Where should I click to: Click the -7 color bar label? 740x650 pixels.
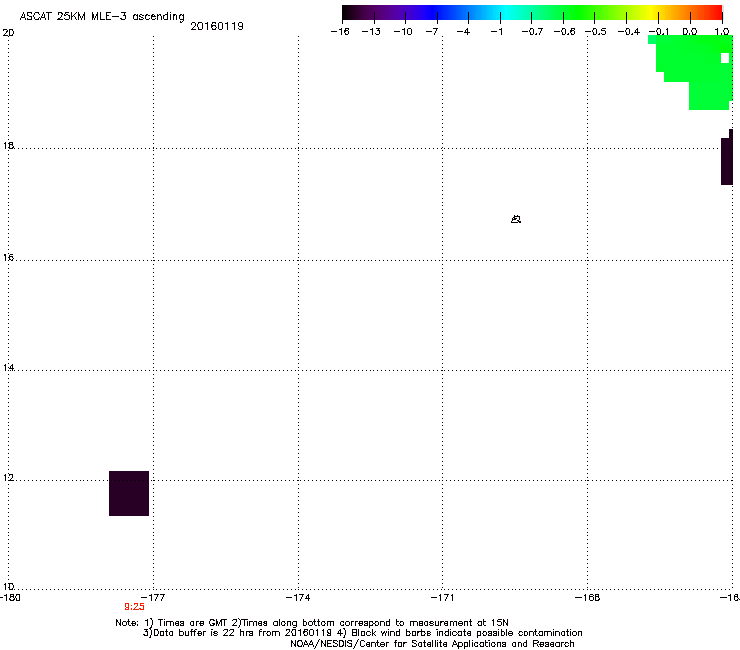[x=432, y=32]
